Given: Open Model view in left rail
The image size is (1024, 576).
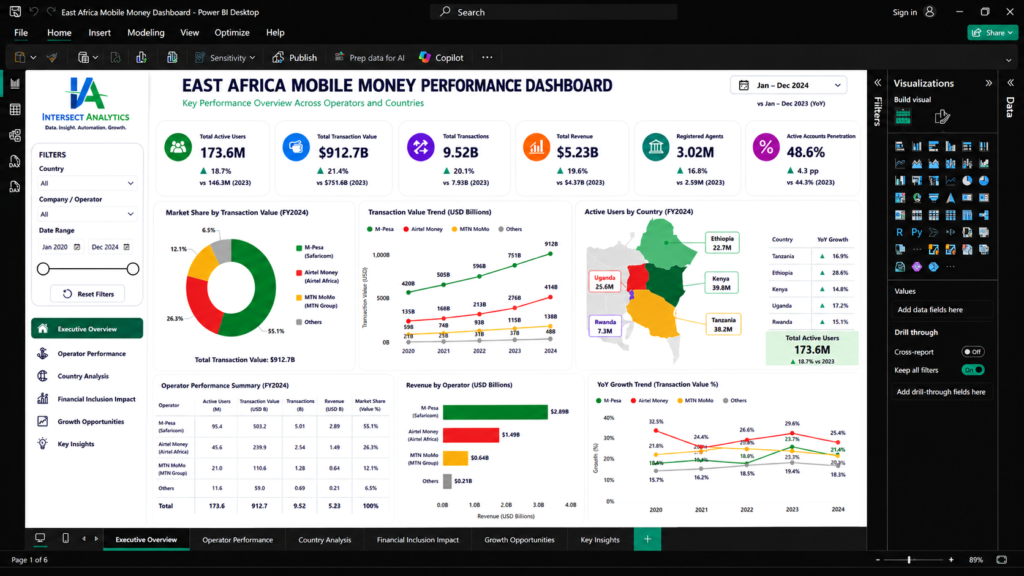Looking at the screenshot, I should (x=15, y=136).
